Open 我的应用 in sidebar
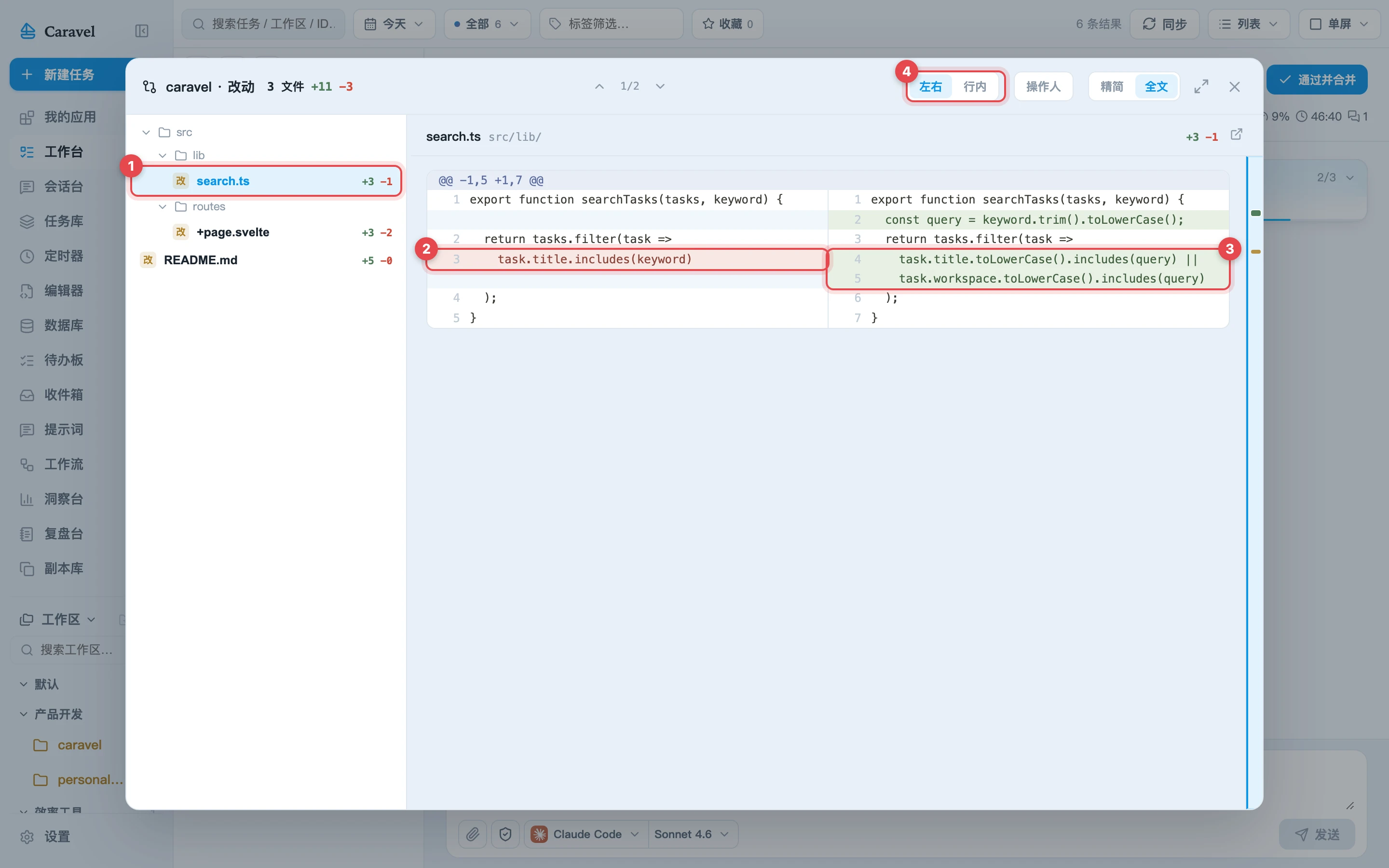 (x=70, y=117)
